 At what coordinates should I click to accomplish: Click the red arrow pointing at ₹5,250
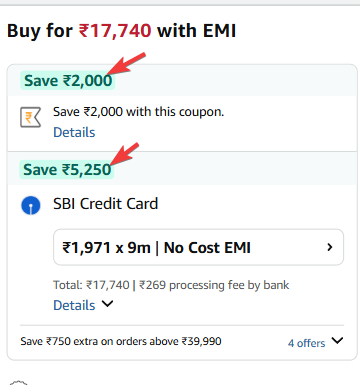(123, 154)
